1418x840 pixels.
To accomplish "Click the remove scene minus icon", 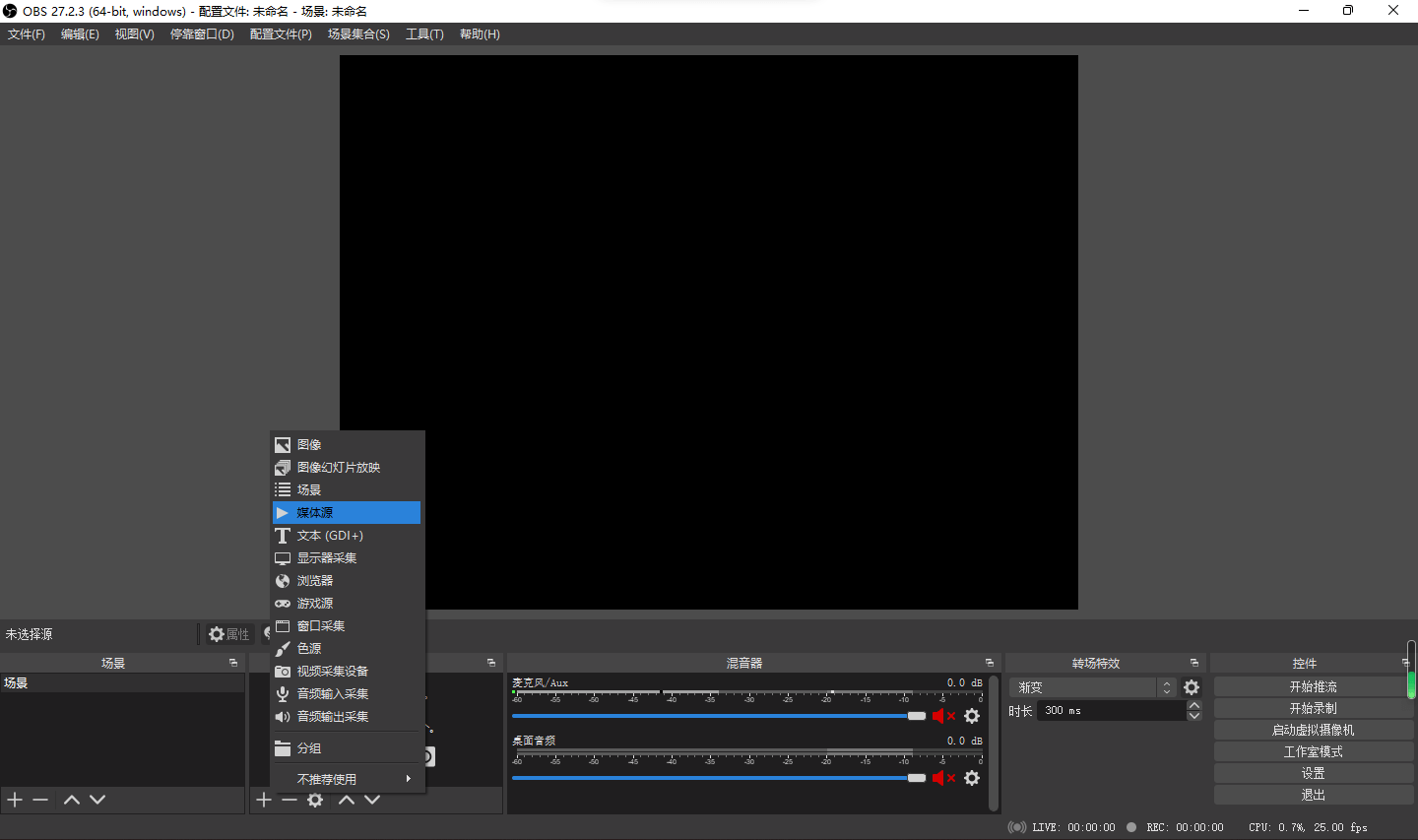I will [40, 800].
